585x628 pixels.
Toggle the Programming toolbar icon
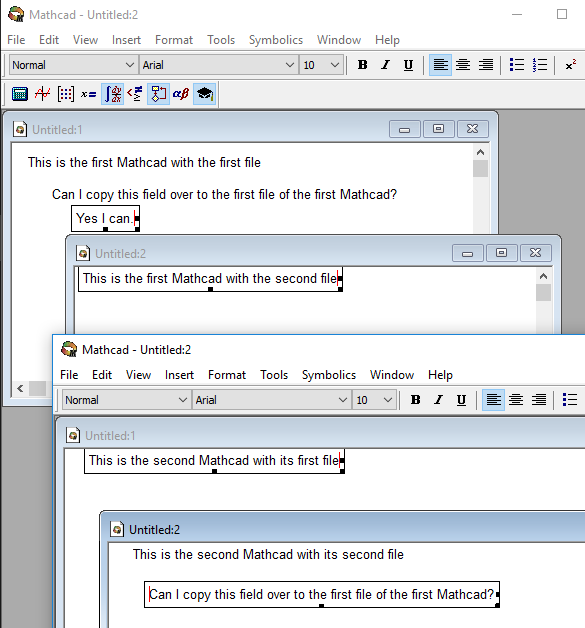(159, 94)
